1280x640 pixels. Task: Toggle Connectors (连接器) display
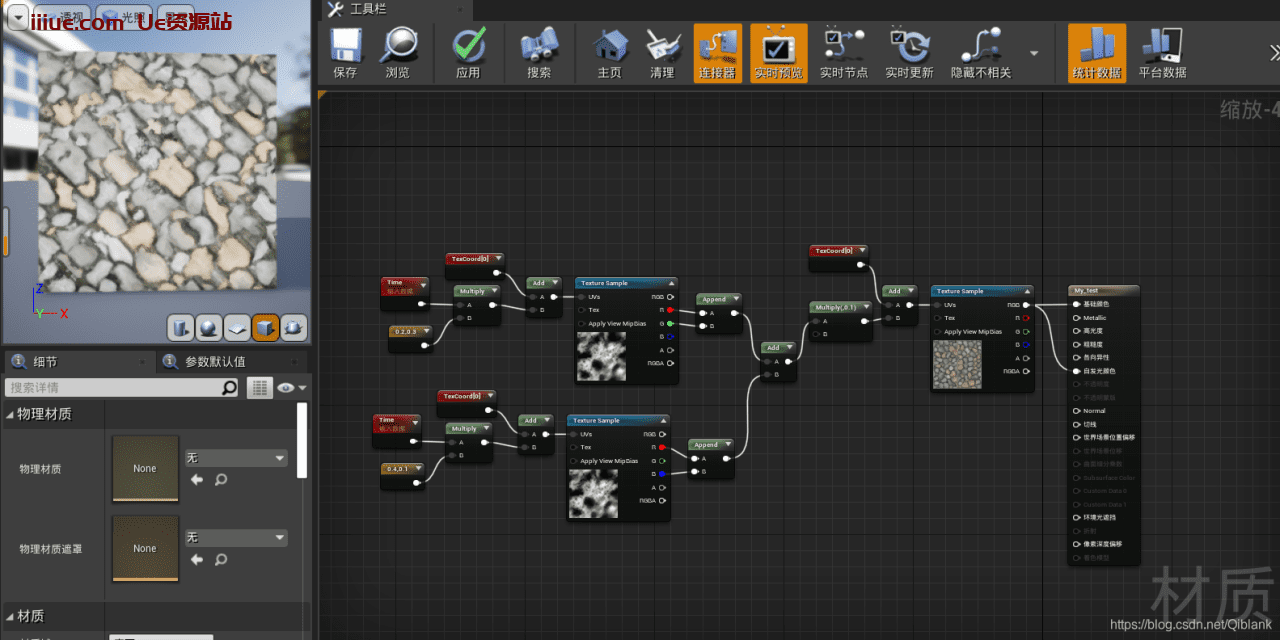pyautogui.click(x=717, y=52)
